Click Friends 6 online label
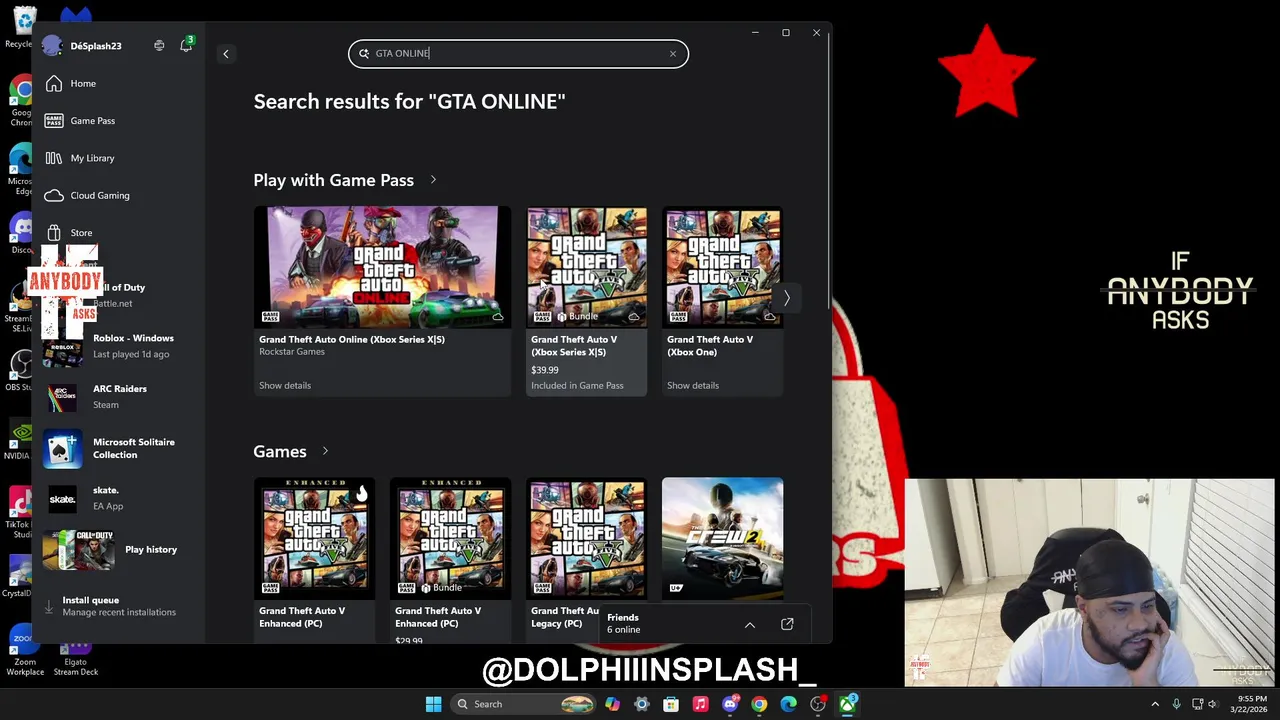Image resolution: width=1280 pixels, height=720 pixels. [623, 624]
